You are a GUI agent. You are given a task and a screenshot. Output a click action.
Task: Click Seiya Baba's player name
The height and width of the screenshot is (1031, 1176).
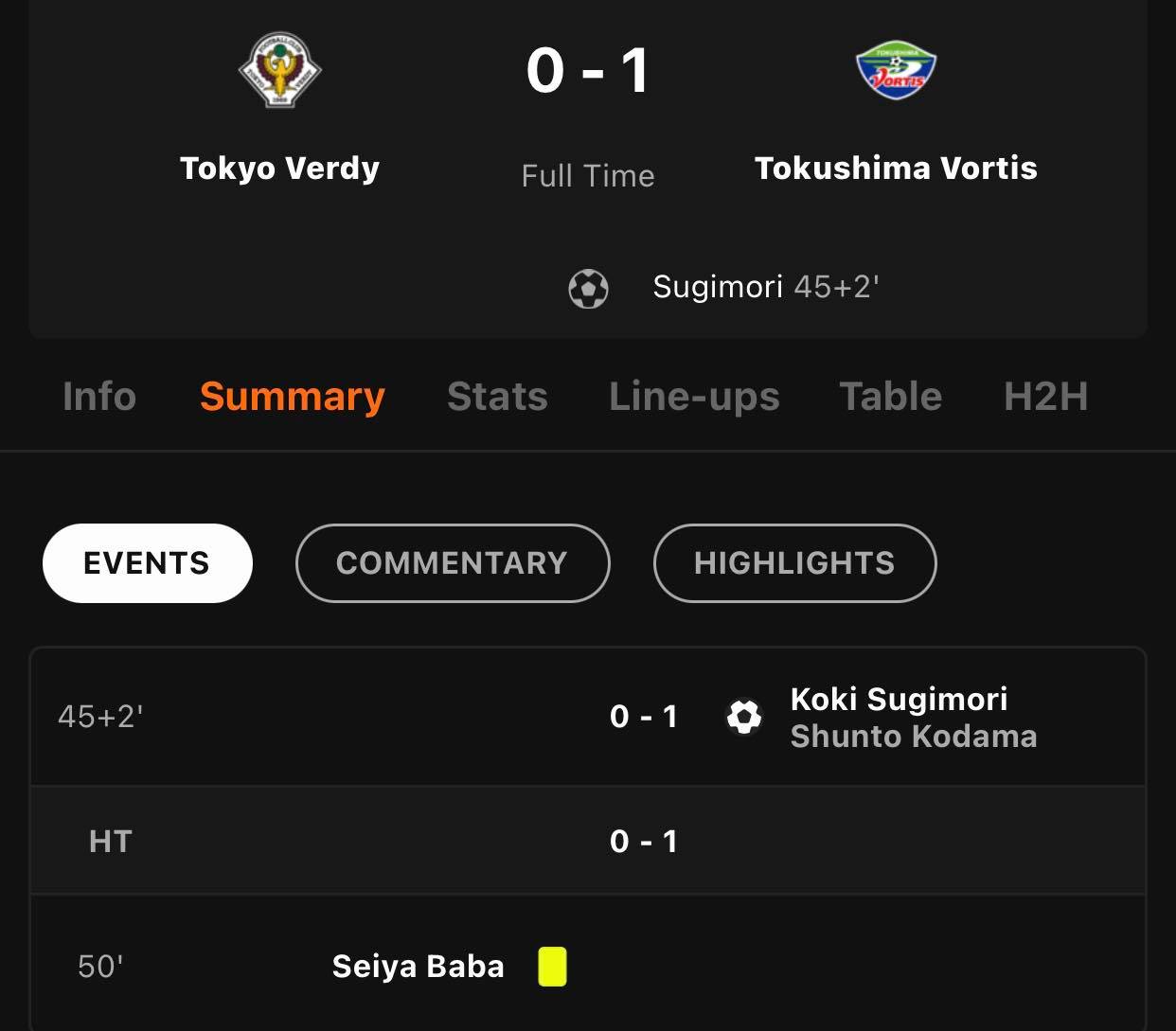pyautogui.click(x=418, y=967)
